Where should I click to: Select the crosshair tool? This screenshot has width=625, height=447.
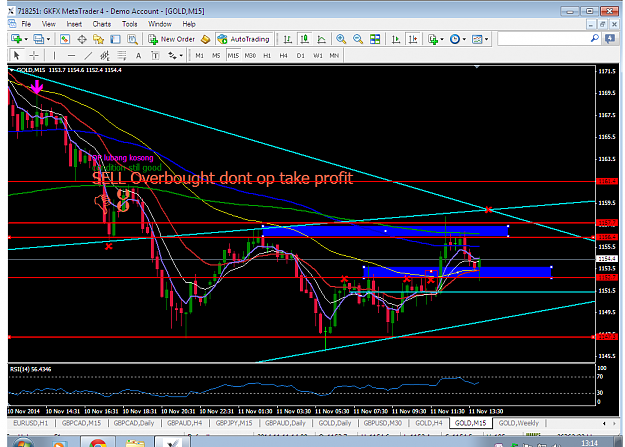coord(34,55)
